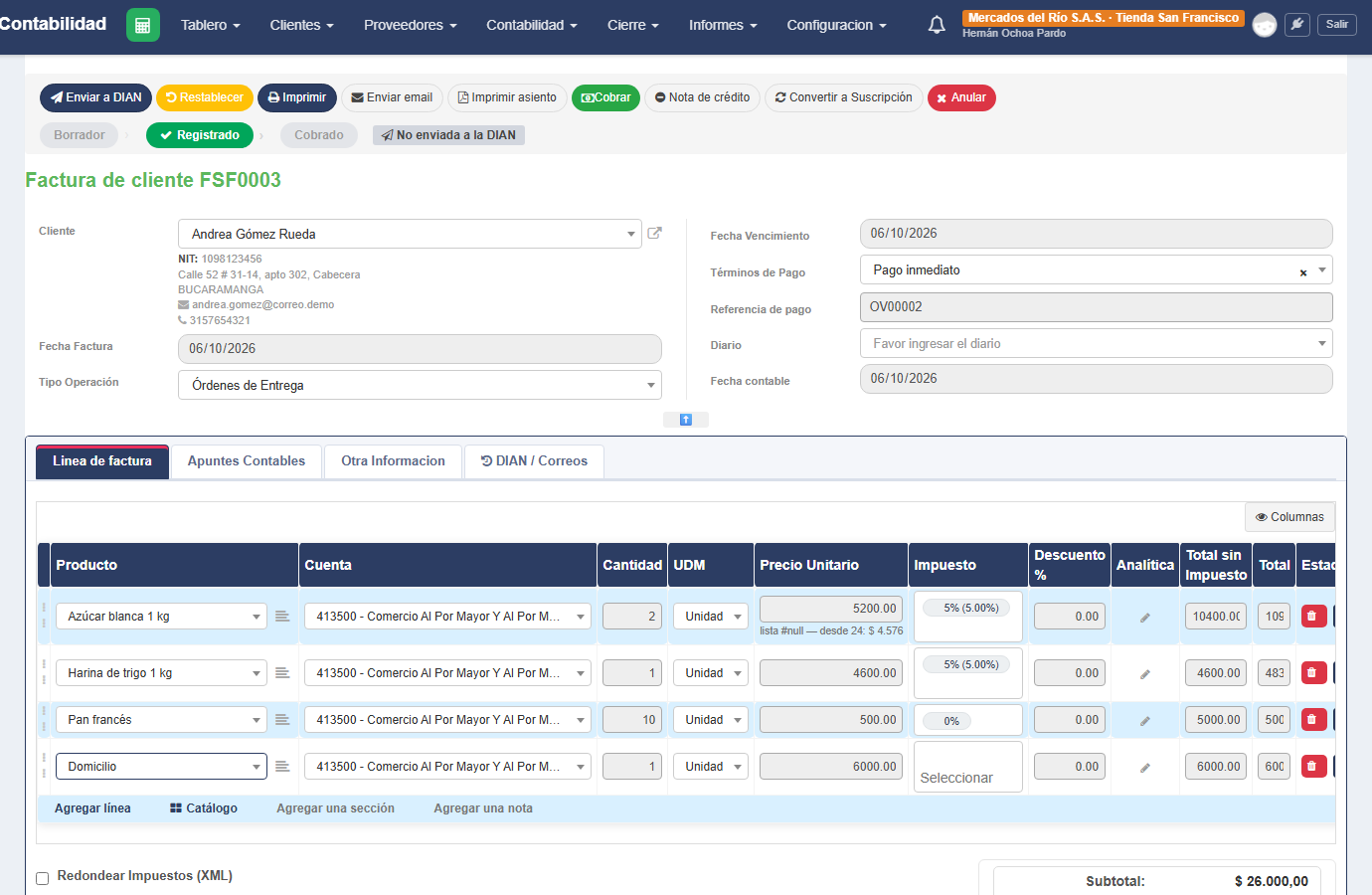Screen dimensions: 1372x895
Task: Click the Referencia de pago field
Action: click(1096, 307)
